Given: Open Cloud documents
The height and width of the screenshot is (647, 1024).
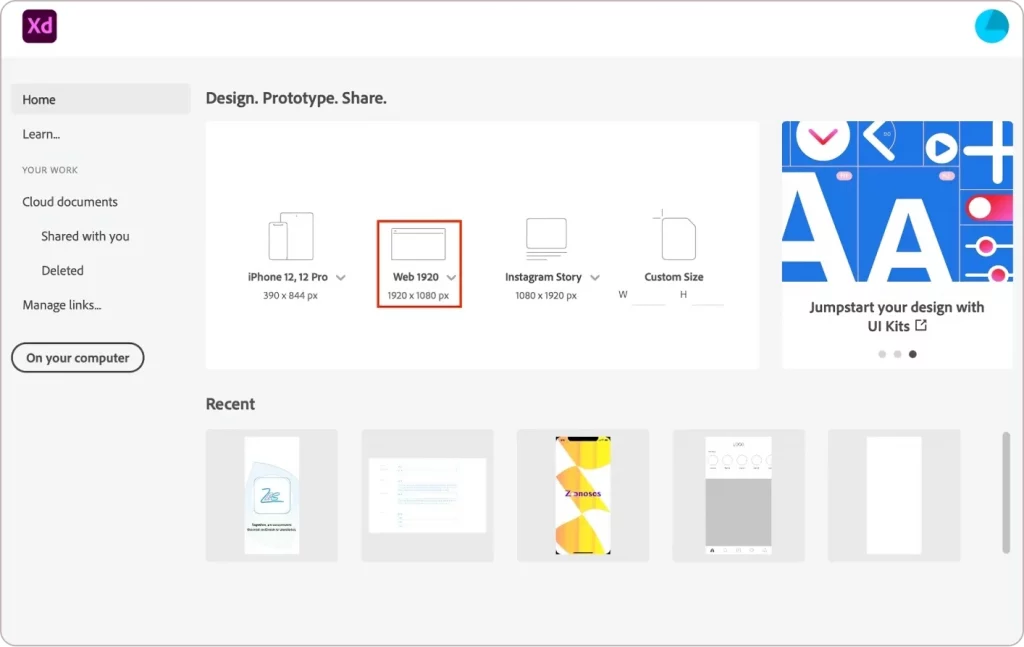Looking at the screenshot, I should pyautogui.click(x=70, y=202).
